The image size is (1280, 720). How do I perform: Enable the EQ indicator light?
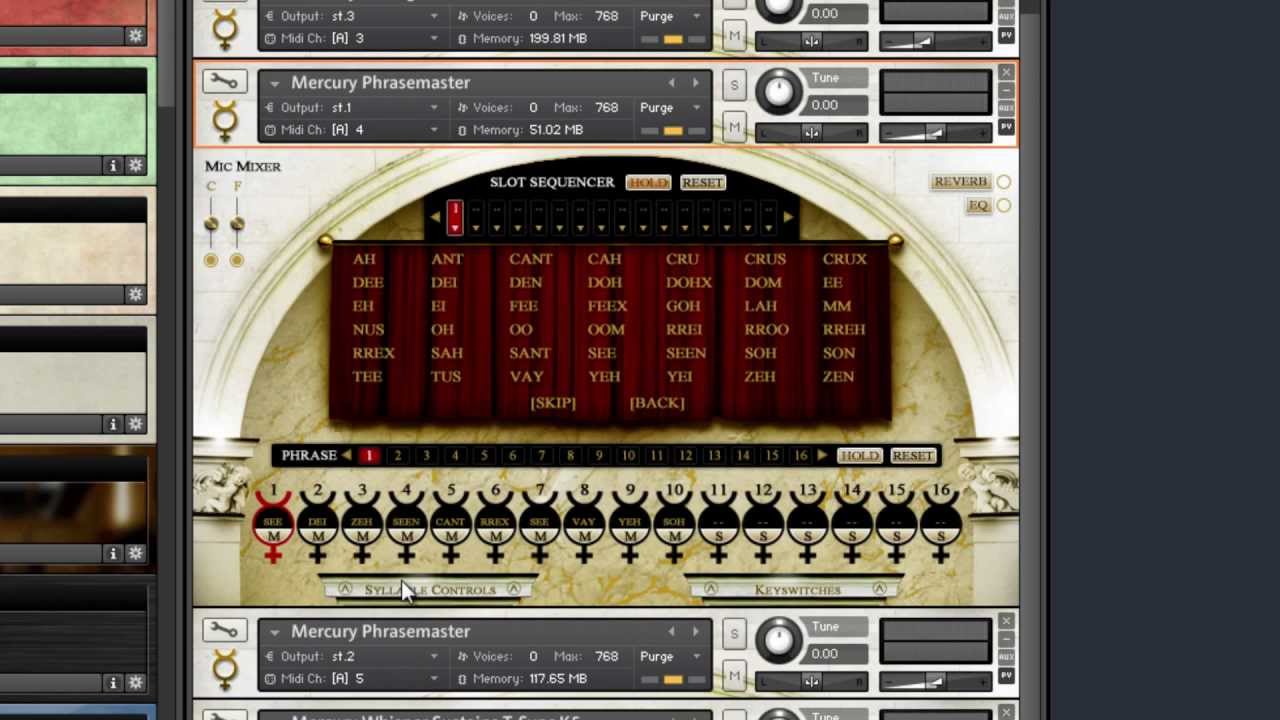click(x=1003, y=206)
